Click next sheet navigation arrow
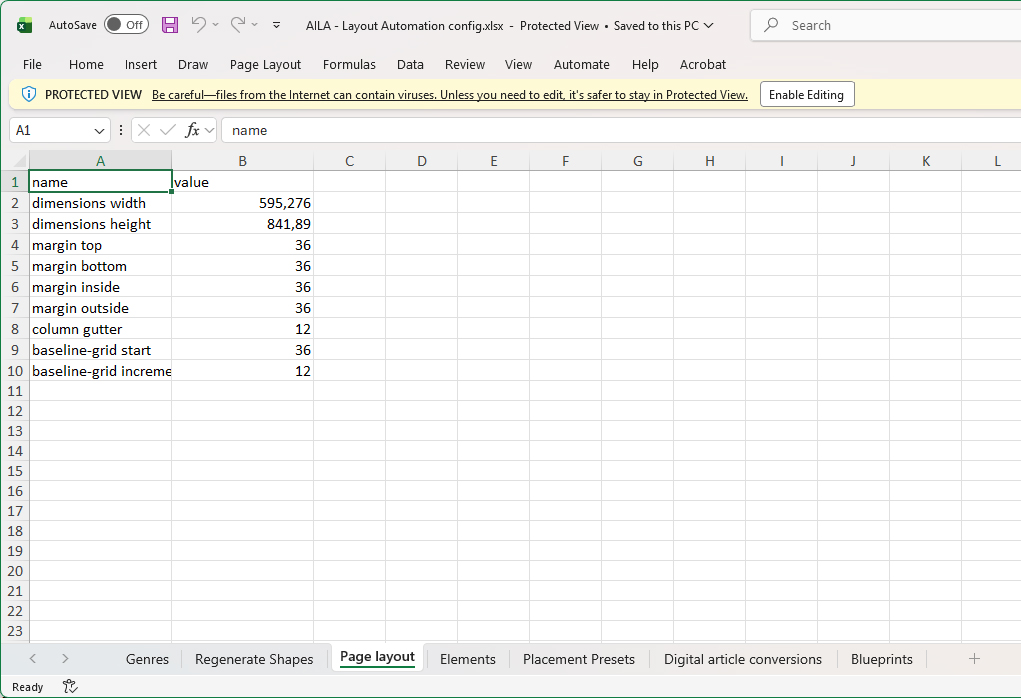 (65, 659)
